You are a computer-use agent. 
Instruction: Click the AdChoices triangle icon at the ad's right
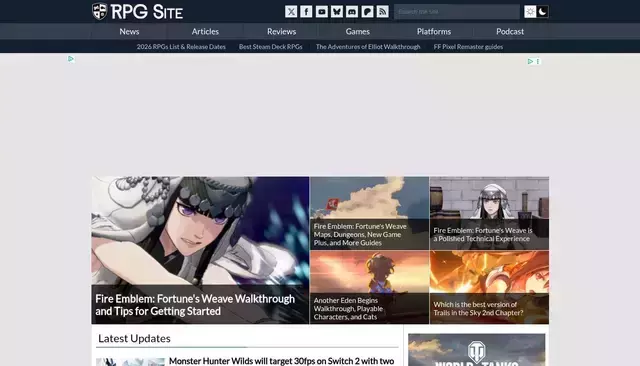[x=530, y=61]
